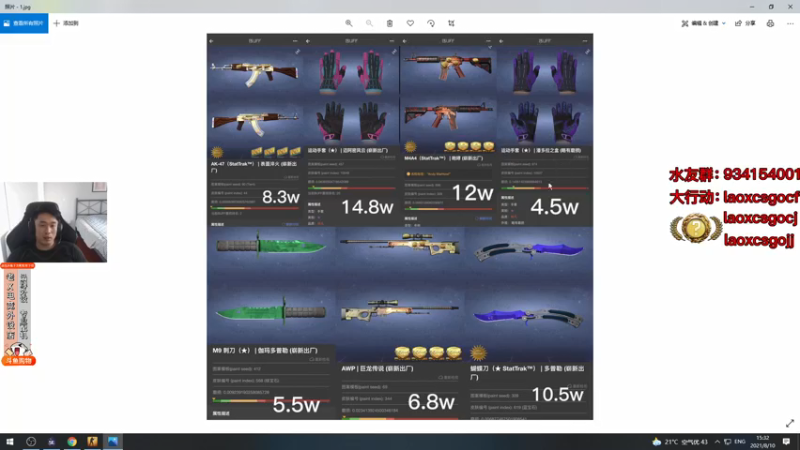
Task: Open the 查看所有照片 (See all photos) view
Action: click(x=24, y=23)
